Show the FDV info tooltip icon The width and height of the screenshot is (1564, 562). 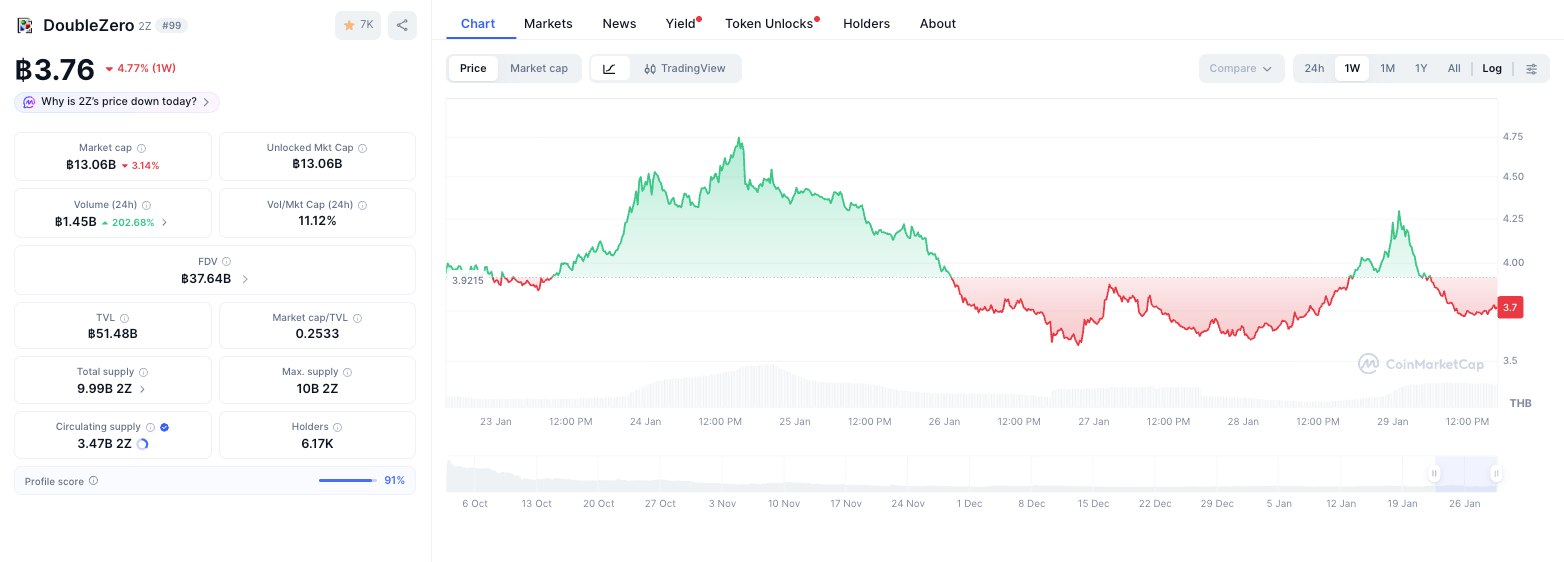(226, 261)
